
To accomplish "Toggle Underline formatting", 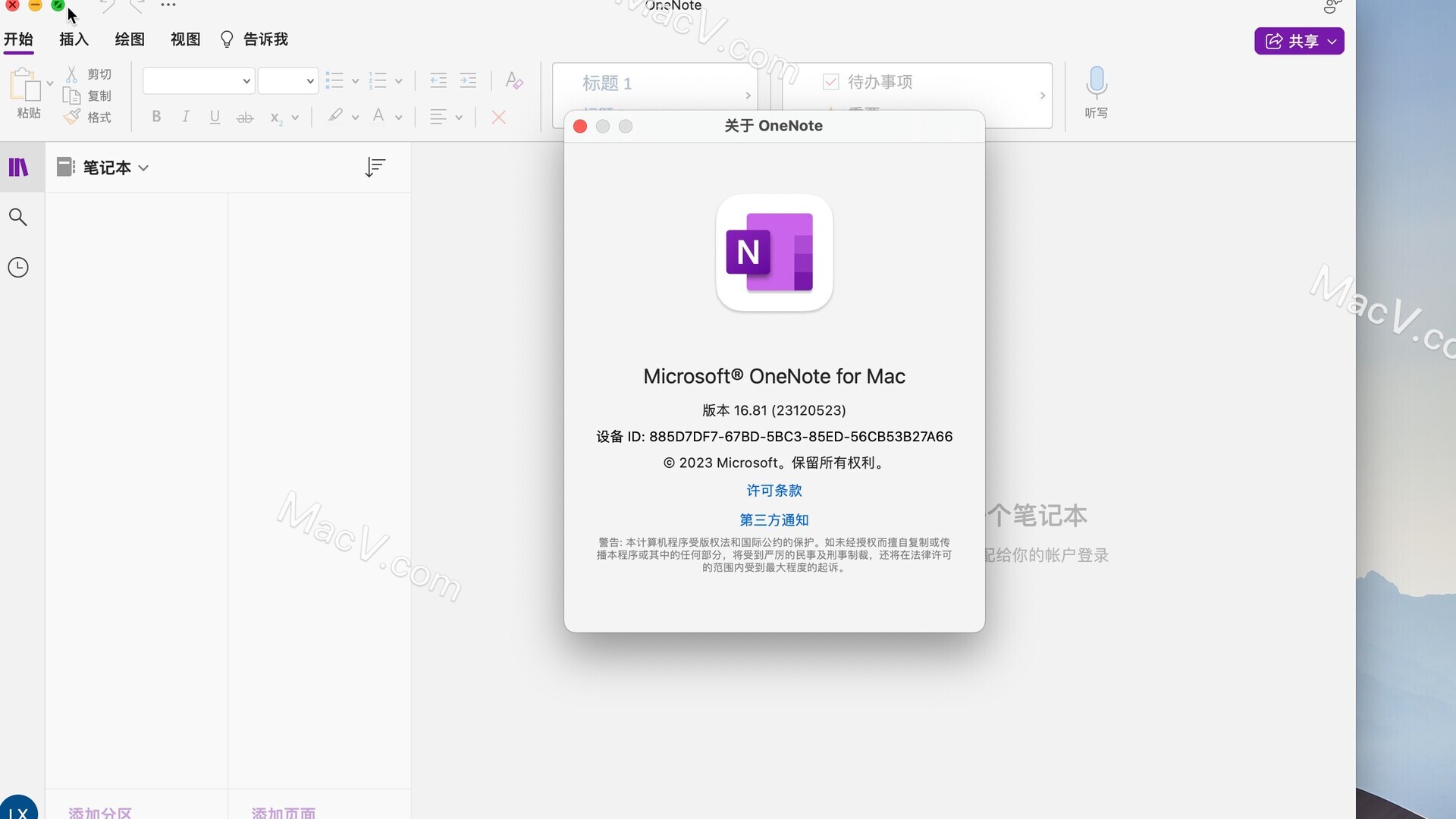I will (x=215, y=117).
